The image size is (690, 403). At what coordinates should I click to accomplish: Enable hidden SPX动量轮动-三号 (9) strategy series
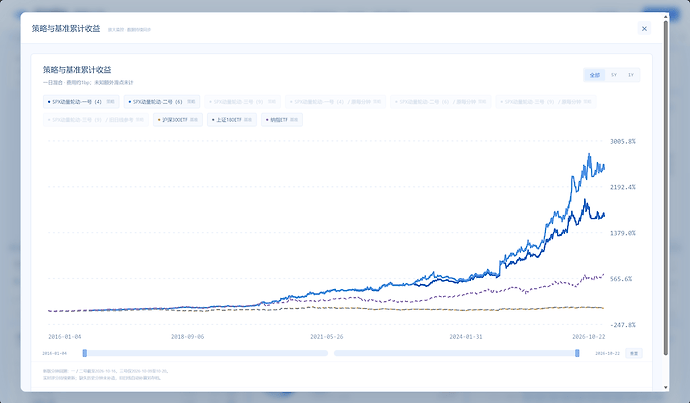click(242, 102)
